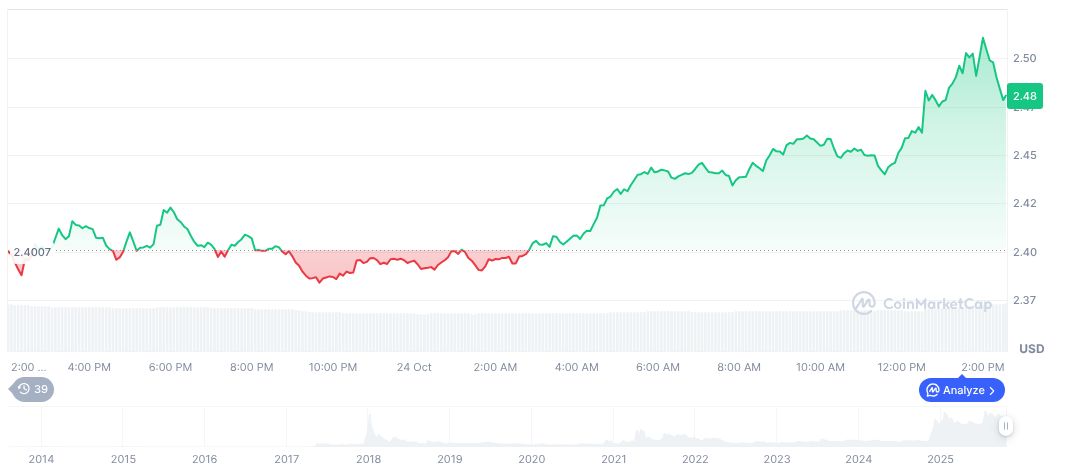Click the Analyze button's chart icon
Screen dimensions: 1072x470
(932, 390)
